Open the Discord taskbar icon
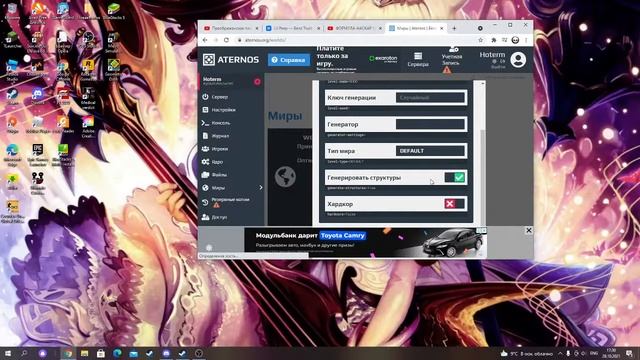This screenshot has height=360, width=640. pos(166,353)
